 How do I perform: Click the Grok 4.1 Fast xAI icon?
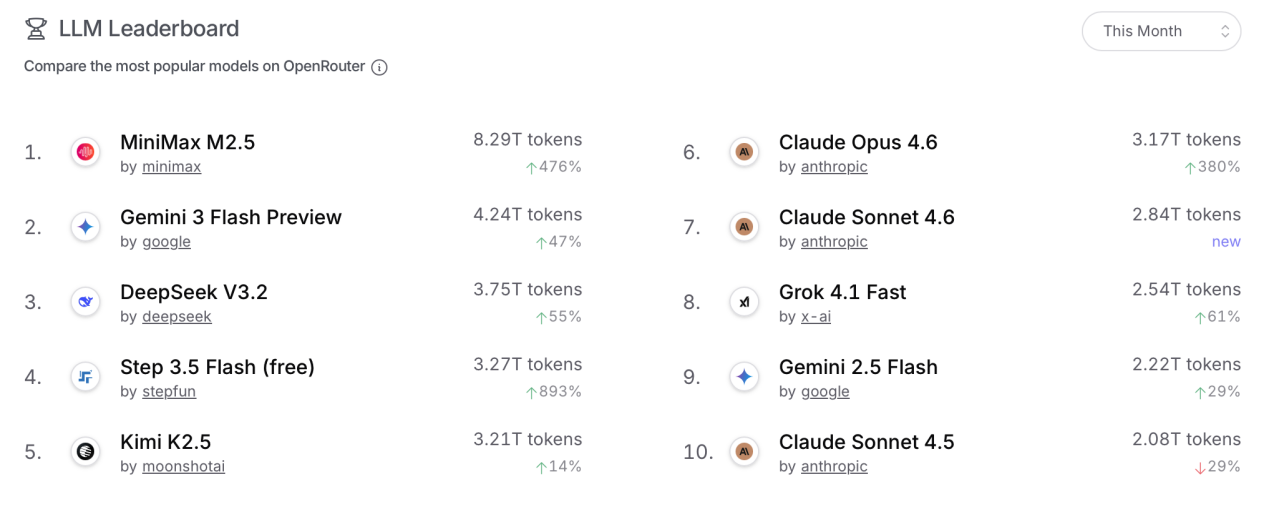coord(744,302)
